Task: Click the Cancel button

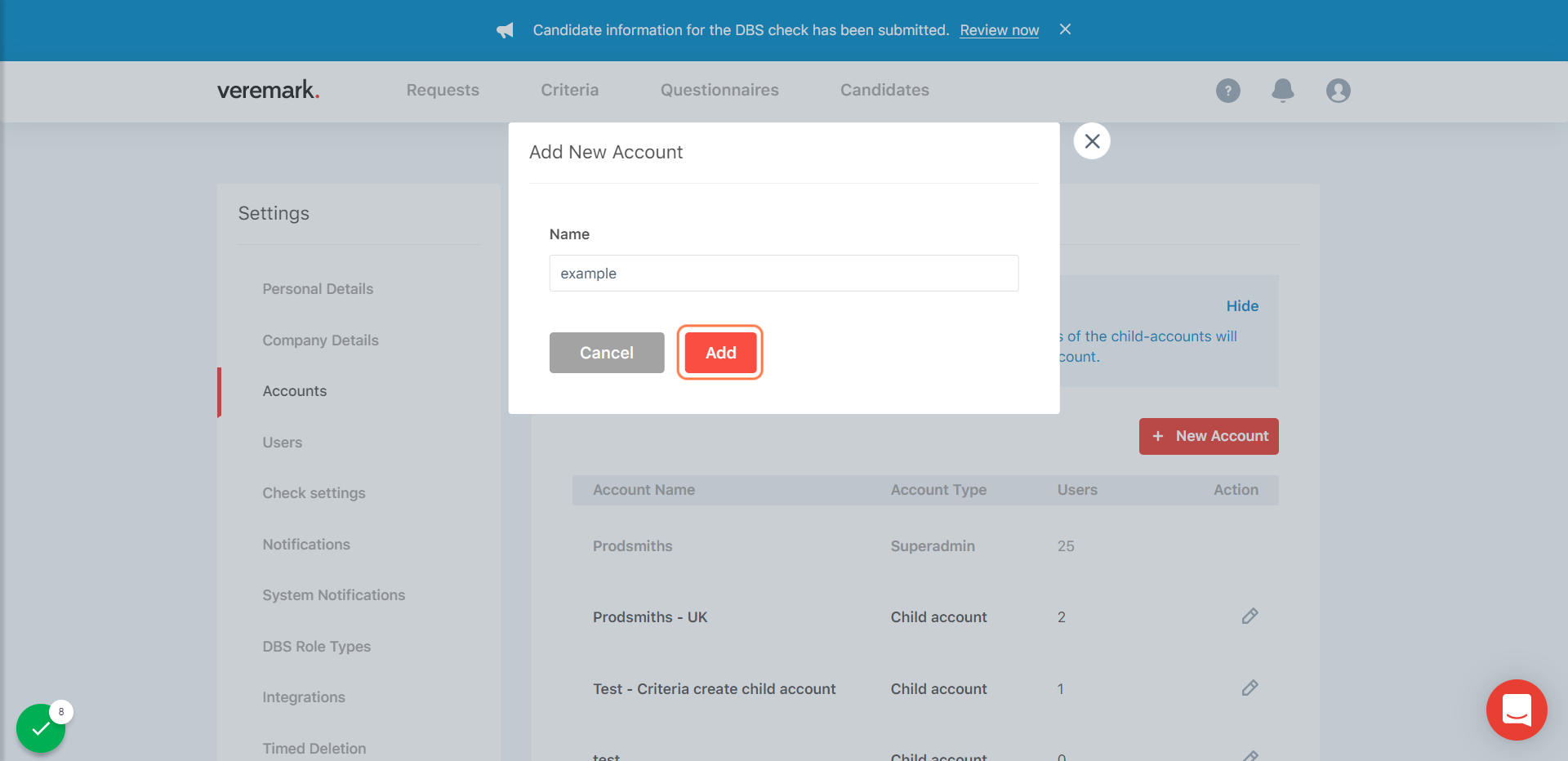Action: coord(607,353)
